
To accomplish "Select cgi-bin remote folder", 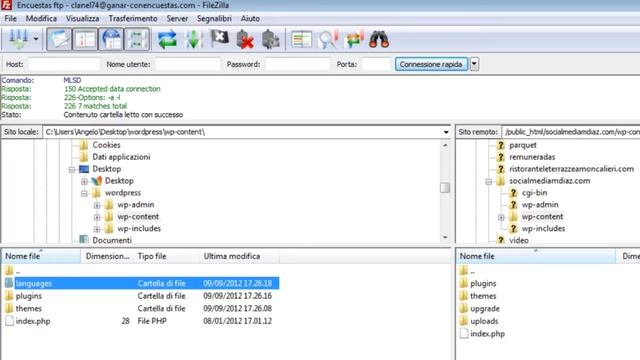I will pyautogui.click(x=534, y=193).
